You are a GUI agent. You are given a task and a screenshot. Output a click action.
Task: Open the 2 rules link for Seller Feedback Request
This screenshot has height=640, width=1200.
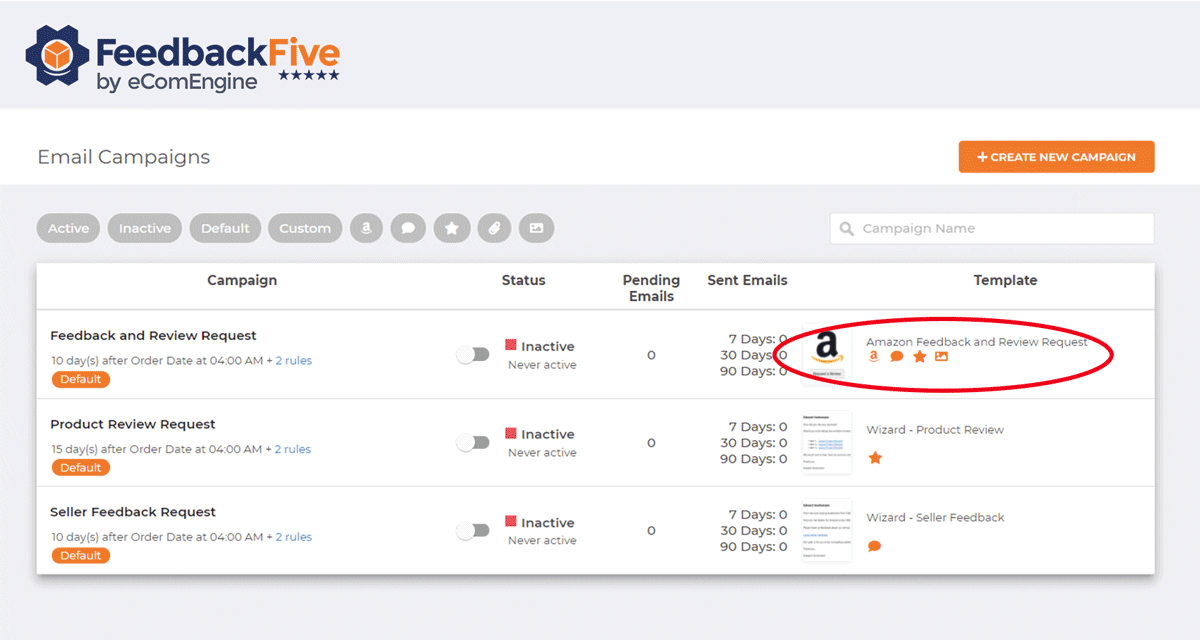tap(293, 537)
